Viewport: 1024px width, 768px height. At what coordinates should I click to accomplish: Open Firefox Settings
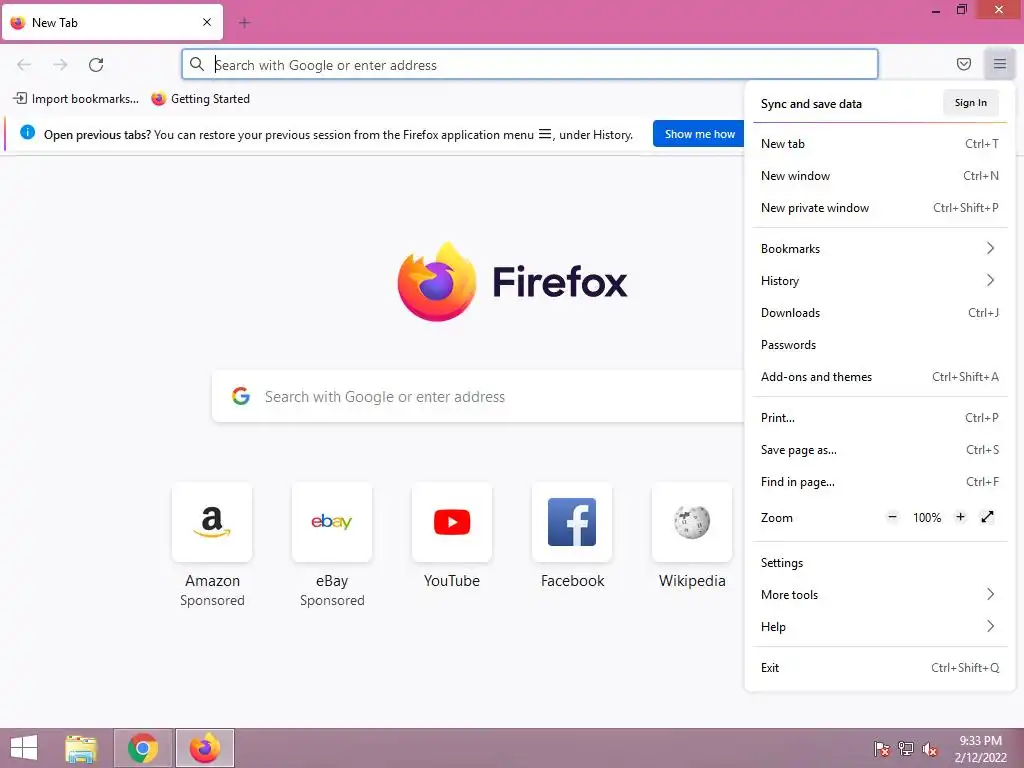pyautogui.click(x=880, y=563)
